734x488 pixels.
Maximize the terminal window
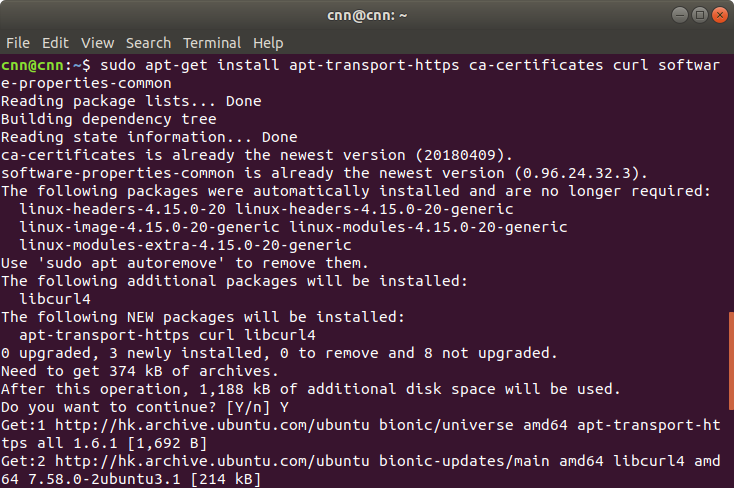coord(699,15)
